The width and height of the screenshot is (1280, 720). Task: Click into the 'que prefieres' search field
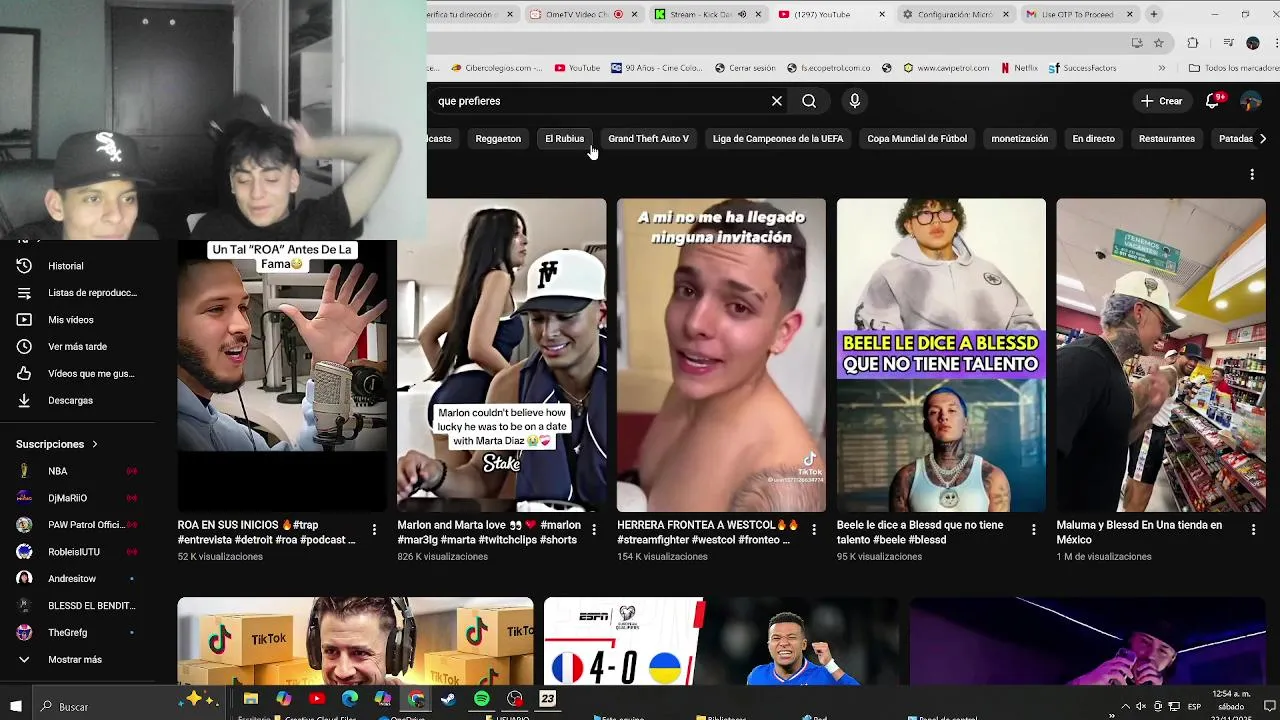click(600, 101)
